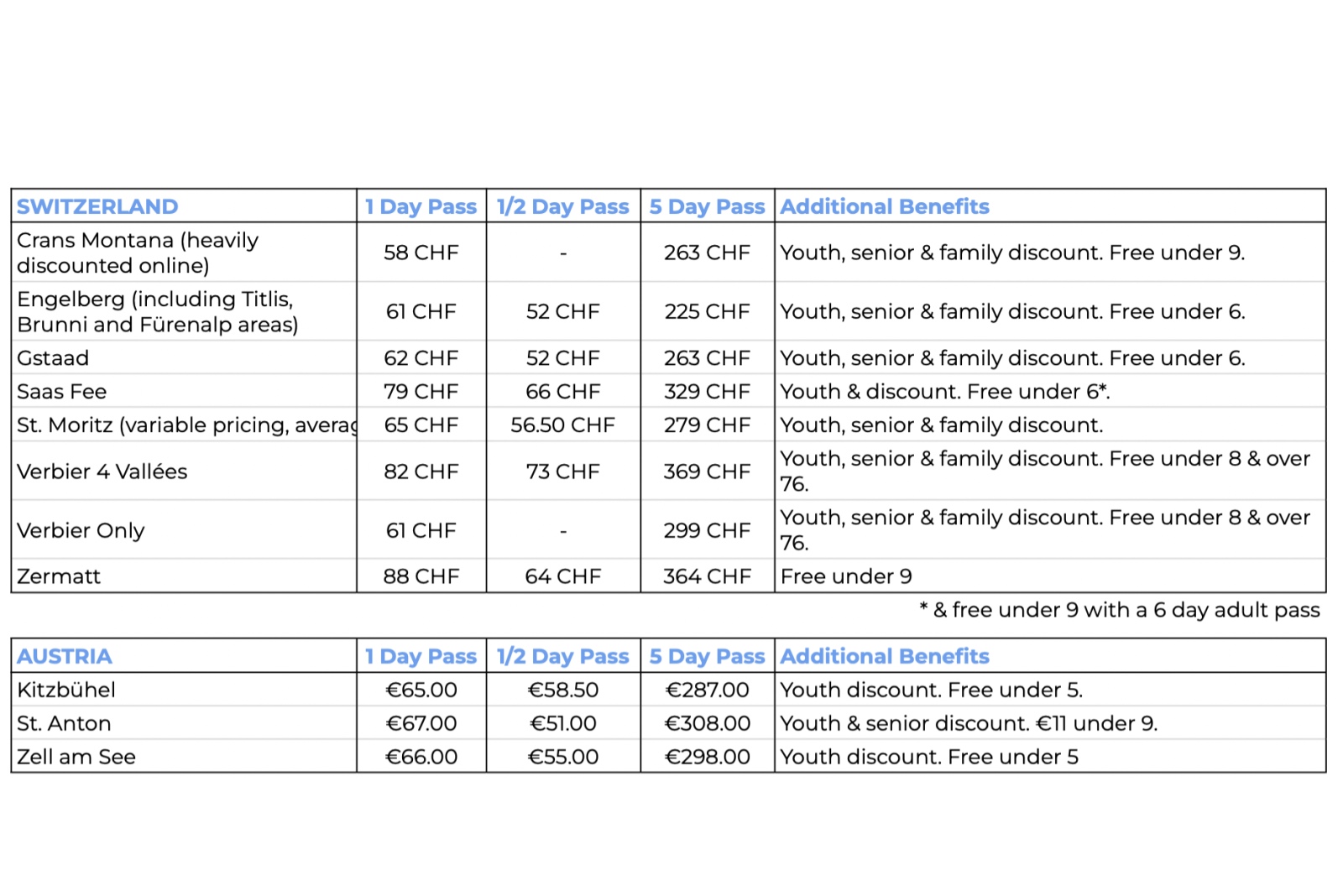
Task: Click the St. Moritz variable pricing cell
Action: (x=186, y=425)
